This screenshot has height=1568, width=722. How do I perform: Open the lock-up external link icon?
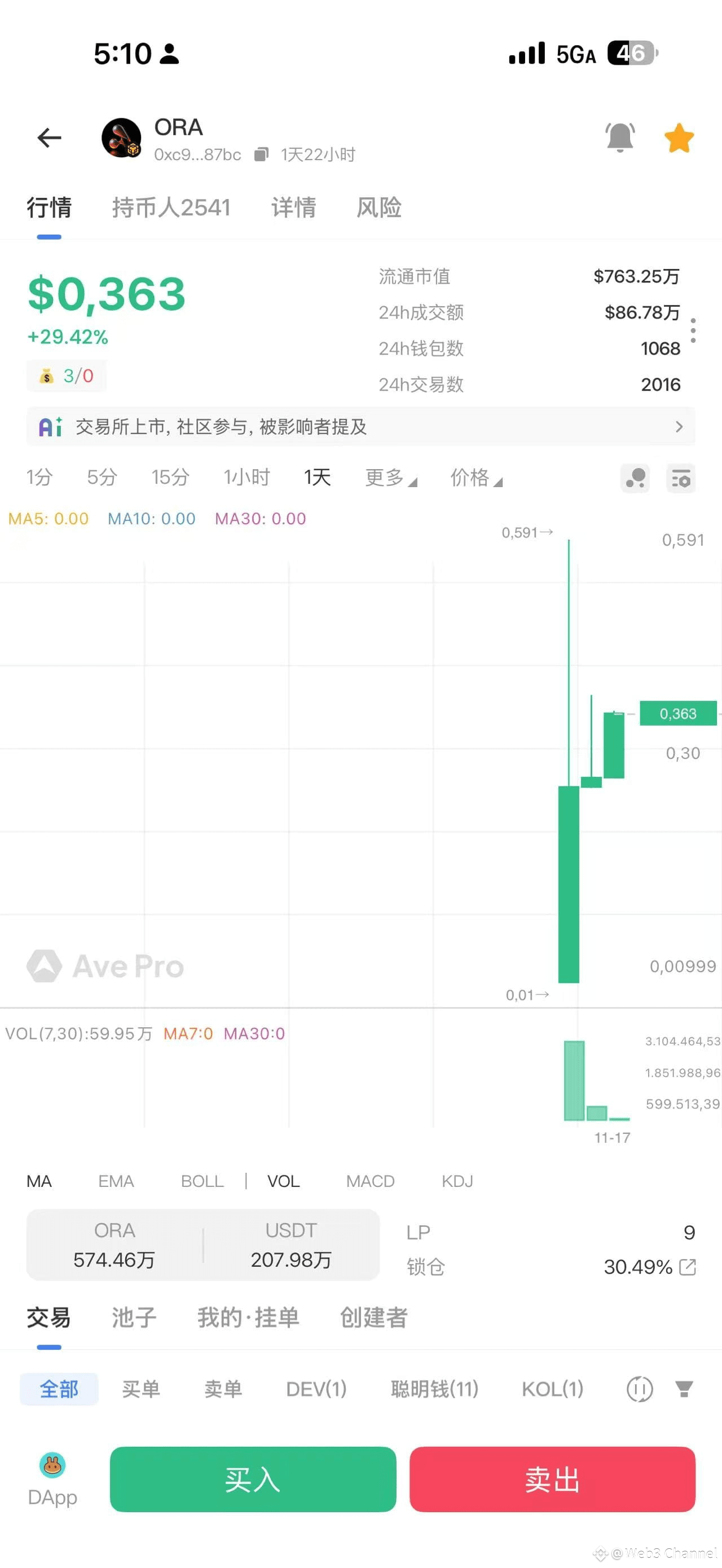click(x=687, y=1267)
